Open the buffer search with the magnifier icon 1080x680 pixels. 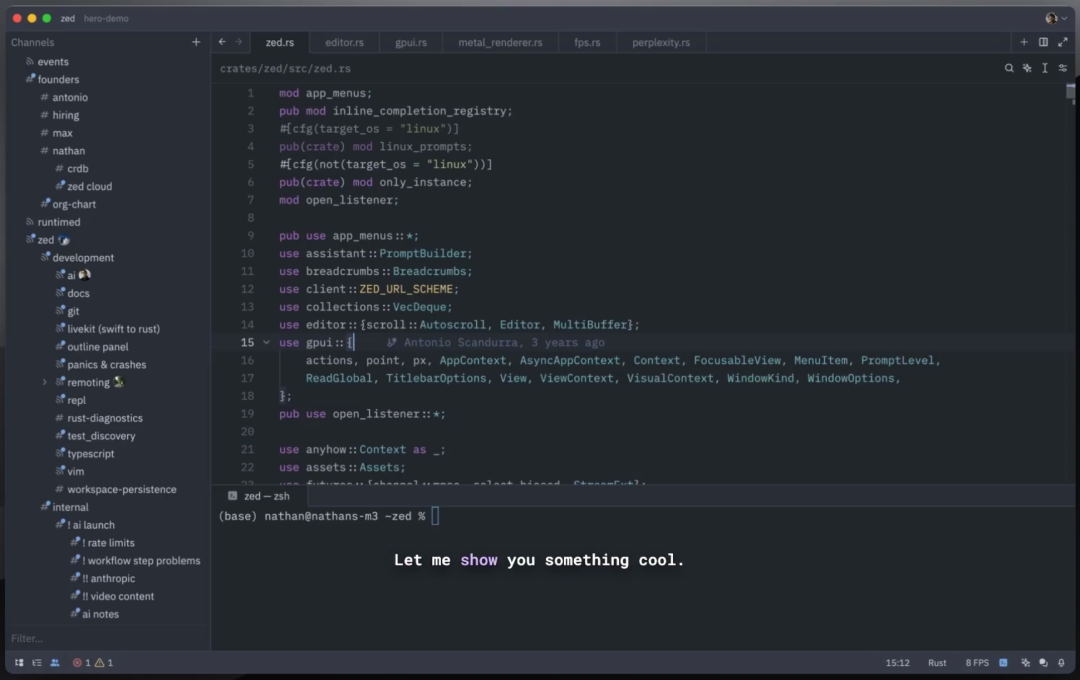1010,68
